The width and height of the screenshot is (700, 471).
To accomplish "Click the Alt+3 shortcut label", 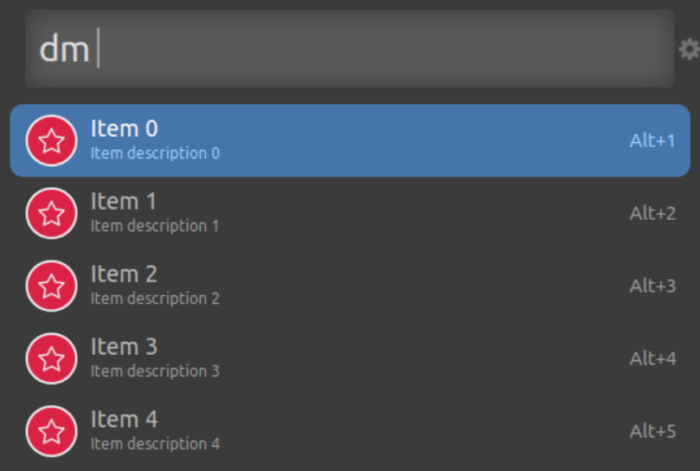I will (x=652, y=286).
